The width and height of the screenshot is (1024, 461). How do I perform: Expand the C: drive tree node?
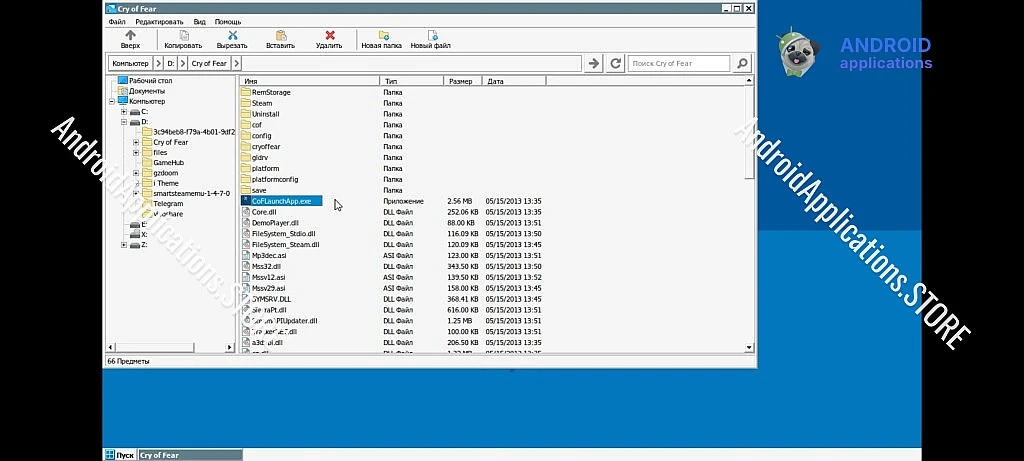tap(124, 112)
